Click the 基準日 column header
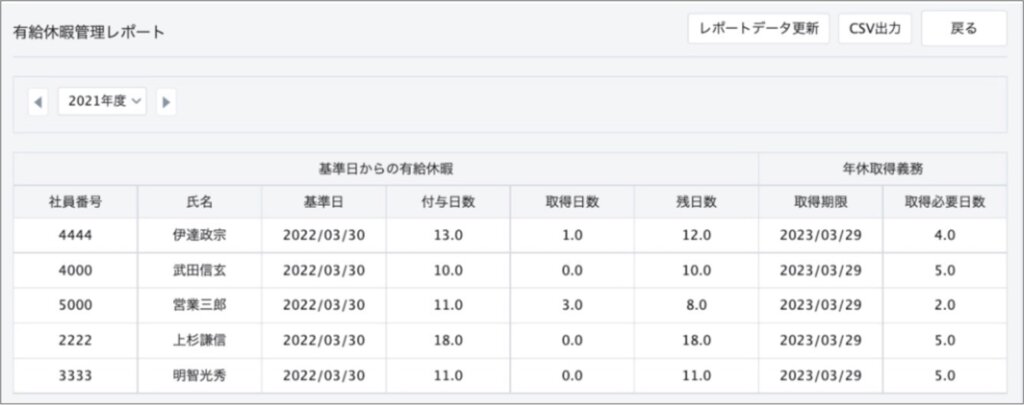Viewport: 1024px width, 405px height. pyautogui.click(x=323, y=201)
